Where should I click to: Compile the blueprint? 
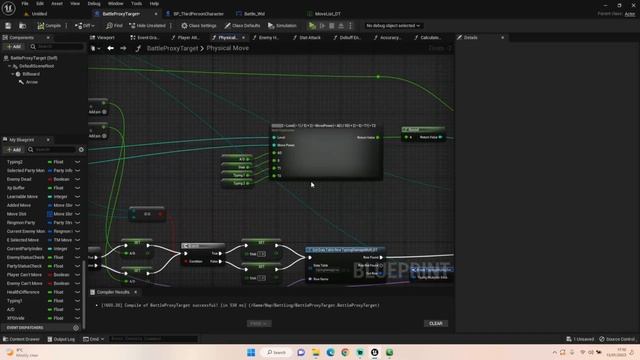pos(49,26)
